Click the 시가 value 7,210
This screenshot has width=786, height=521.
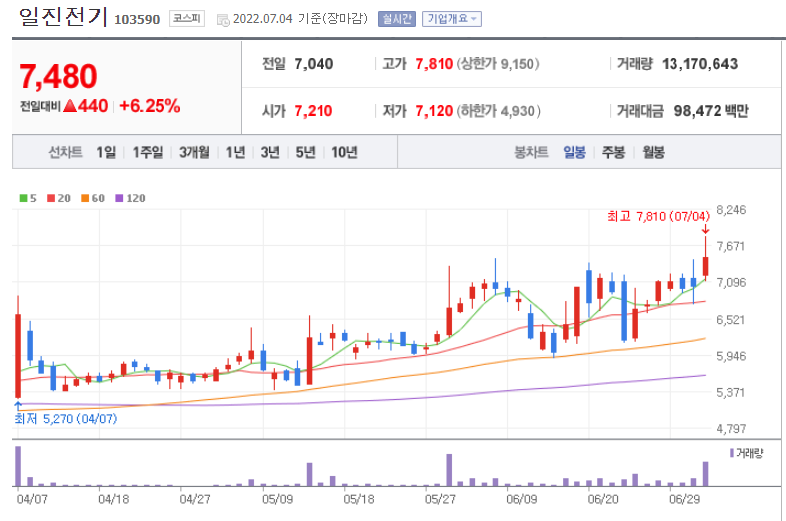coord(313,111)
